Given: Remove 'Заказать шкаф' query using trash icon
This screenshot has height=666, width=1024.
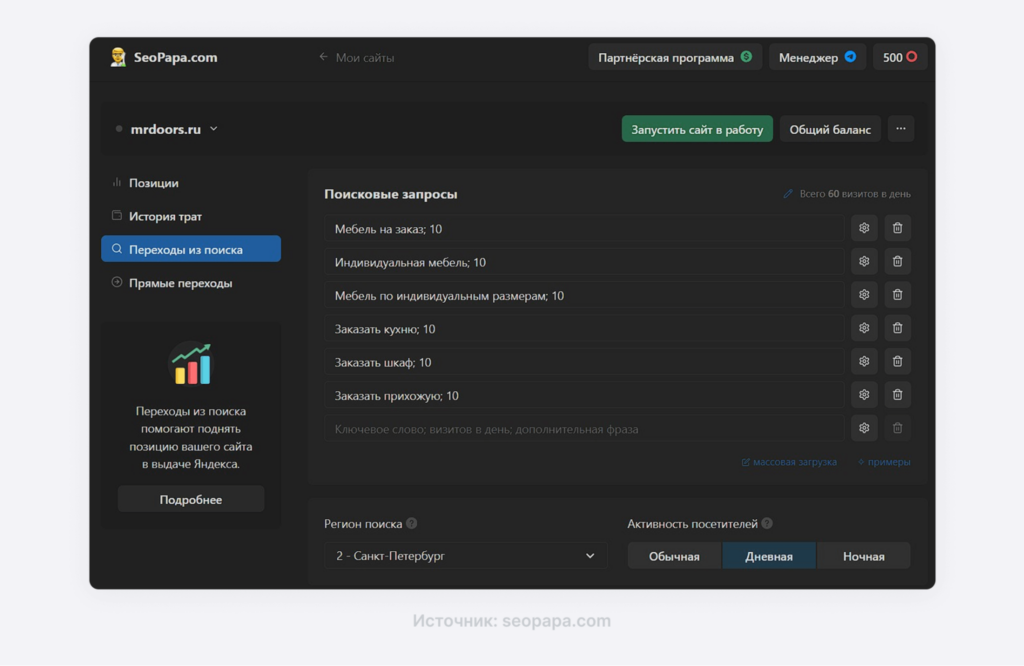Looking at the screenshot, I should click(897, 362).
